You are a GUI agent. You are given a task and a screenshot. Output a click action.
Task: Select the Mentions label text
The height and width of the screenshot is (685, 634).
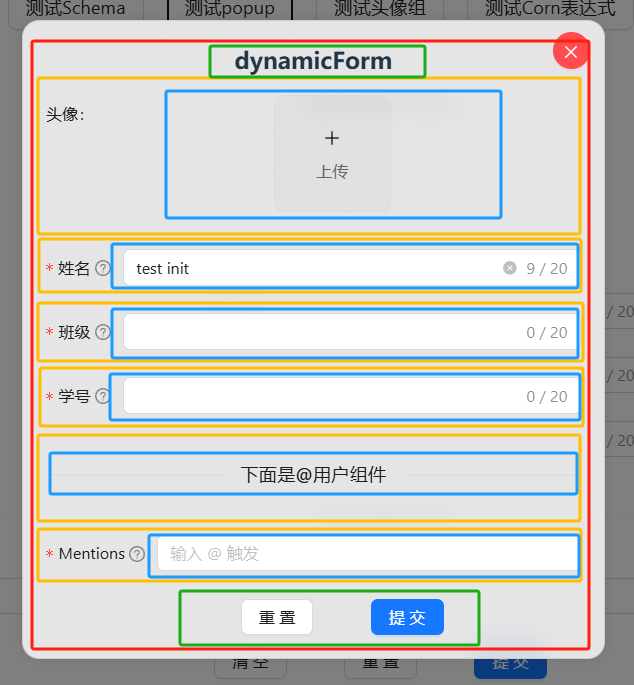pos(92,554)
